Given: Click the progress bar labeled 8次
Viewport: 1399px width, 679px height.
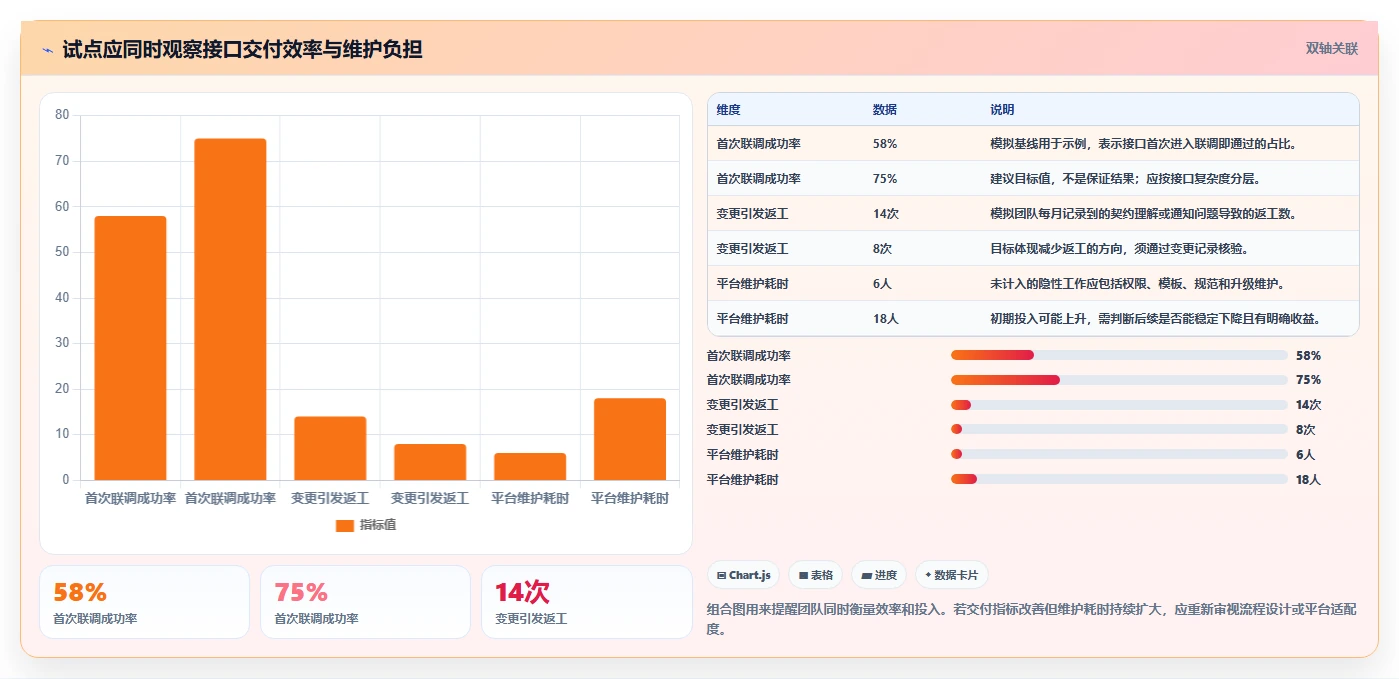Looking at the screenshot, I should [1119, 429].
